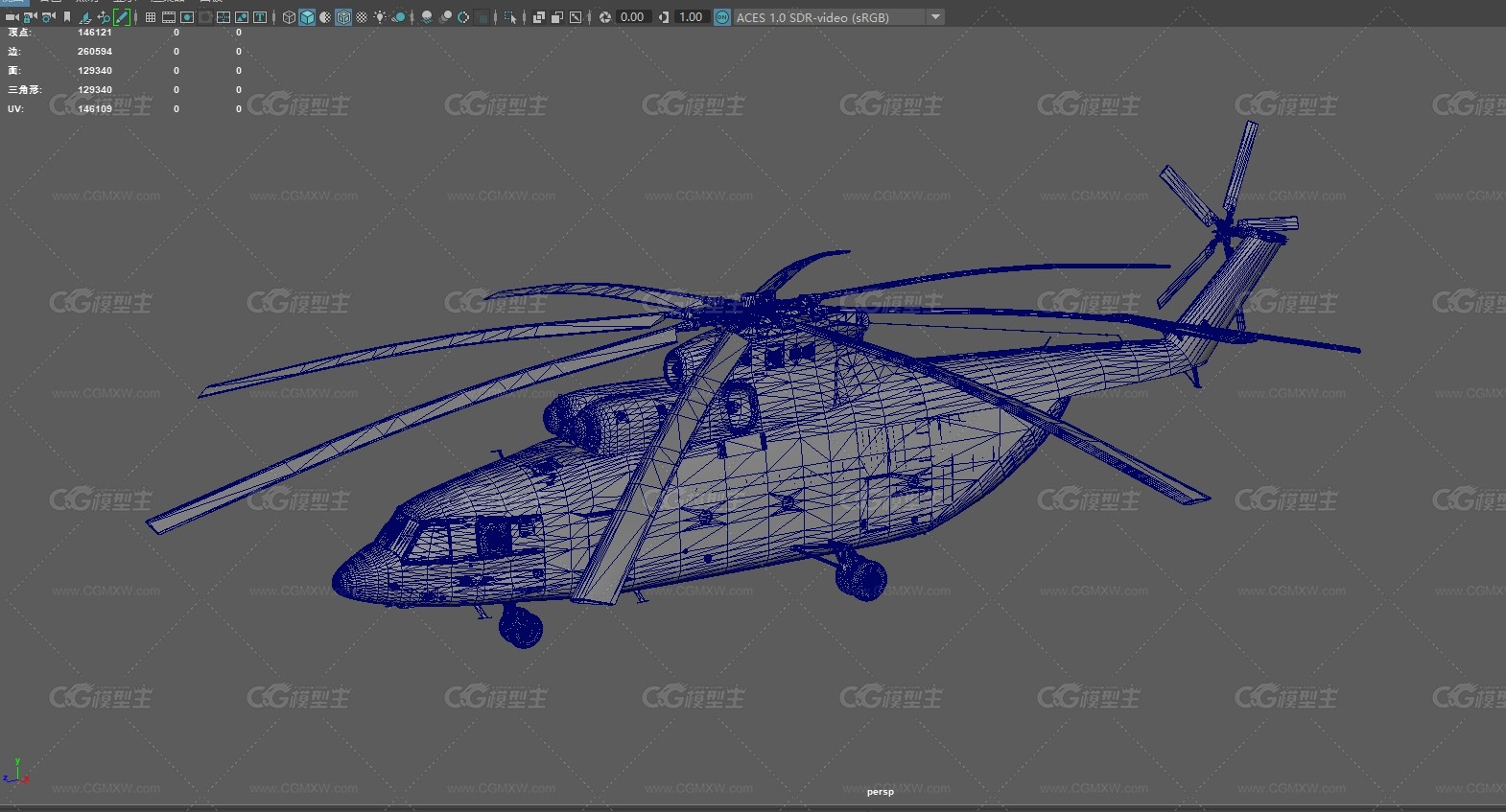Toggle the View Transform ON button
The height and width of the screenshot is (812, 1506).
pyautogui.click(x=722, y=17)
